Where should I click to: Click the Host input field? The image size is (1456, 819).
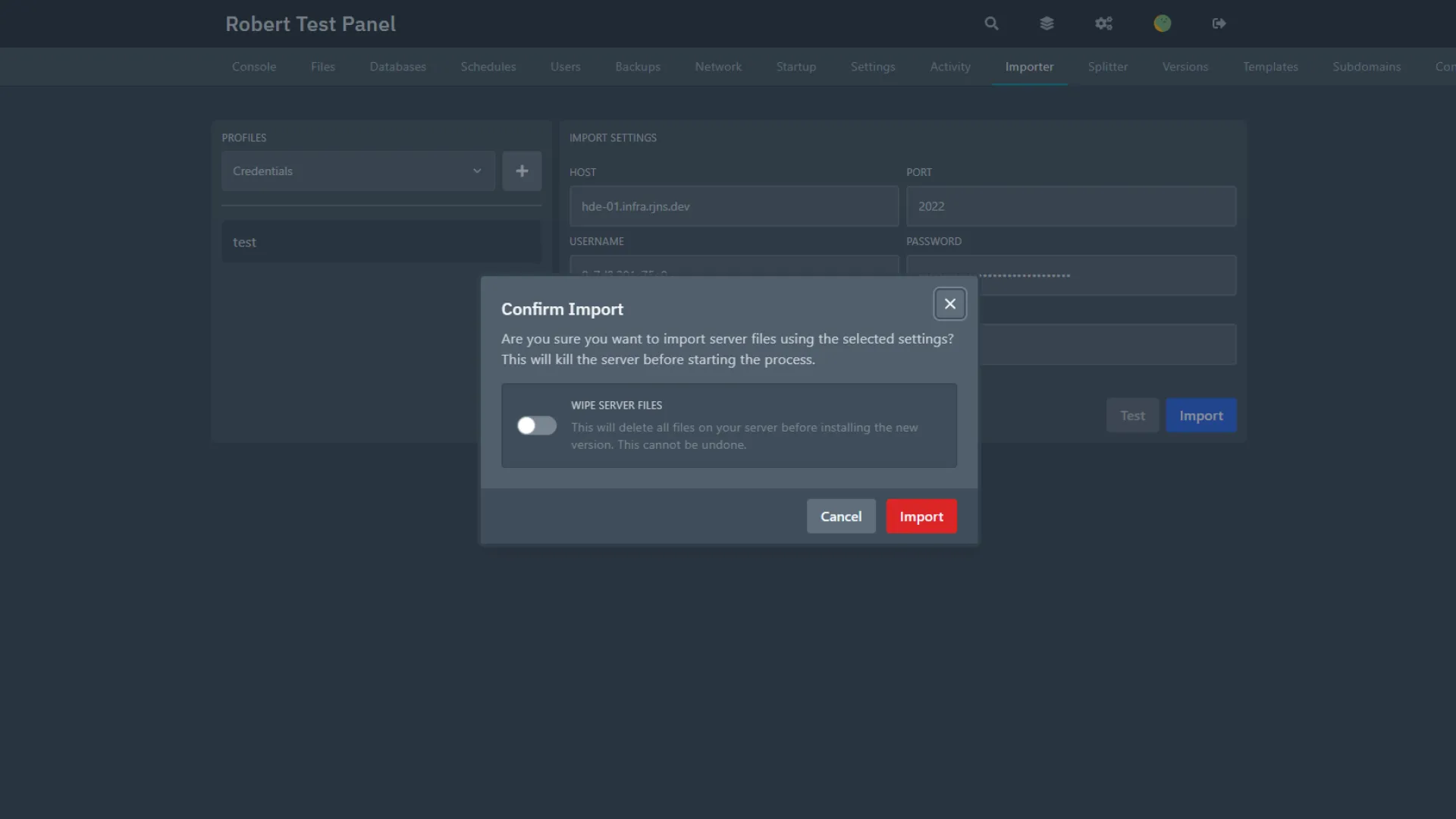pos(733,206)
